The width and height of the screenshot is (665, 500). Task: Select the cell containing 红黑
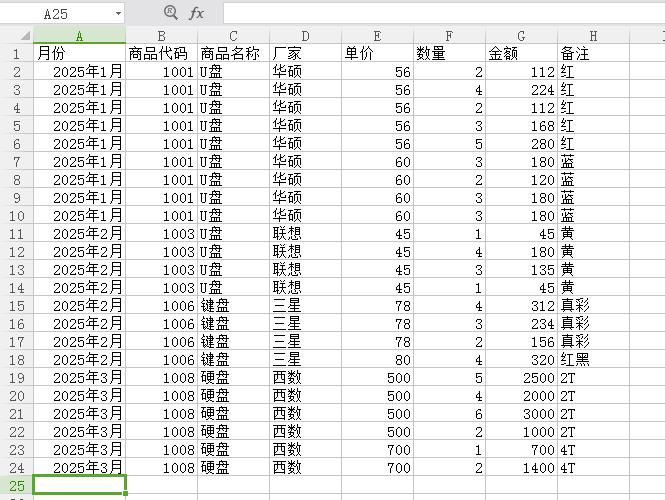tap(593, 359)
